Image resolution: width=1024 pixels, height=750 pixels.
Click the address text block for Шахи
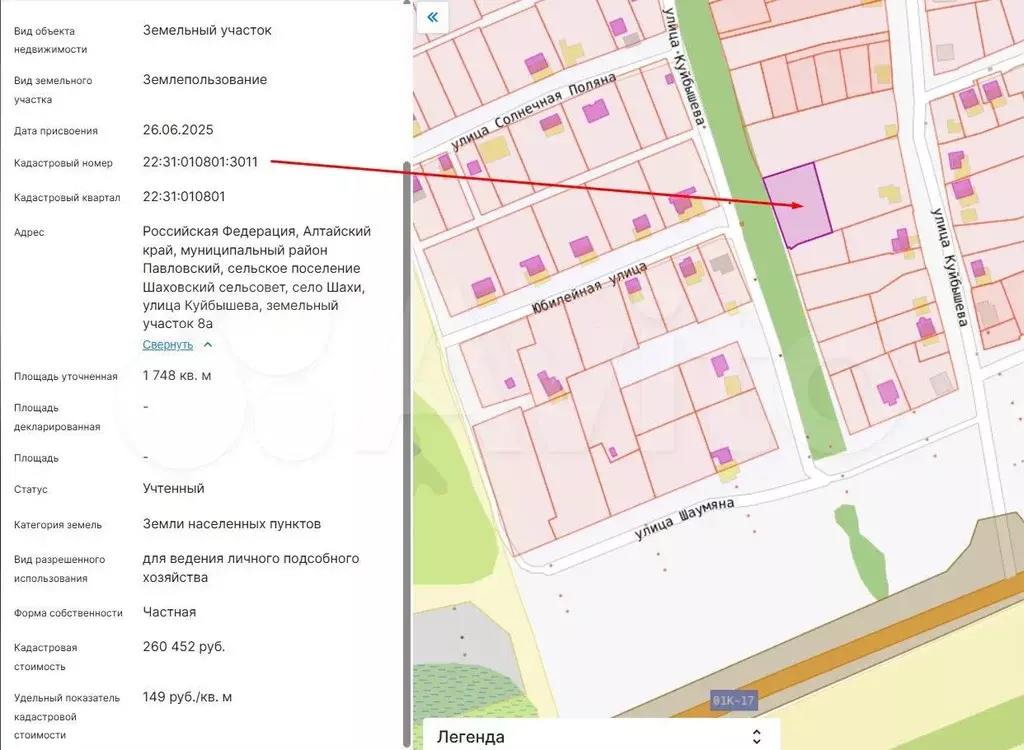[x=256, y=277]
